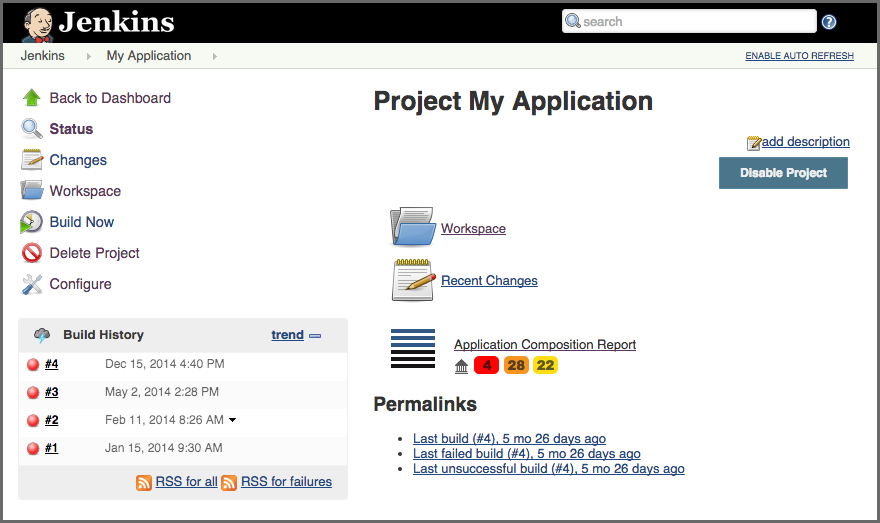The height and width of the screenshot is (523, 880).
Task: Click into the search input field
Action: pyautogui.click(x=689, y=21)
